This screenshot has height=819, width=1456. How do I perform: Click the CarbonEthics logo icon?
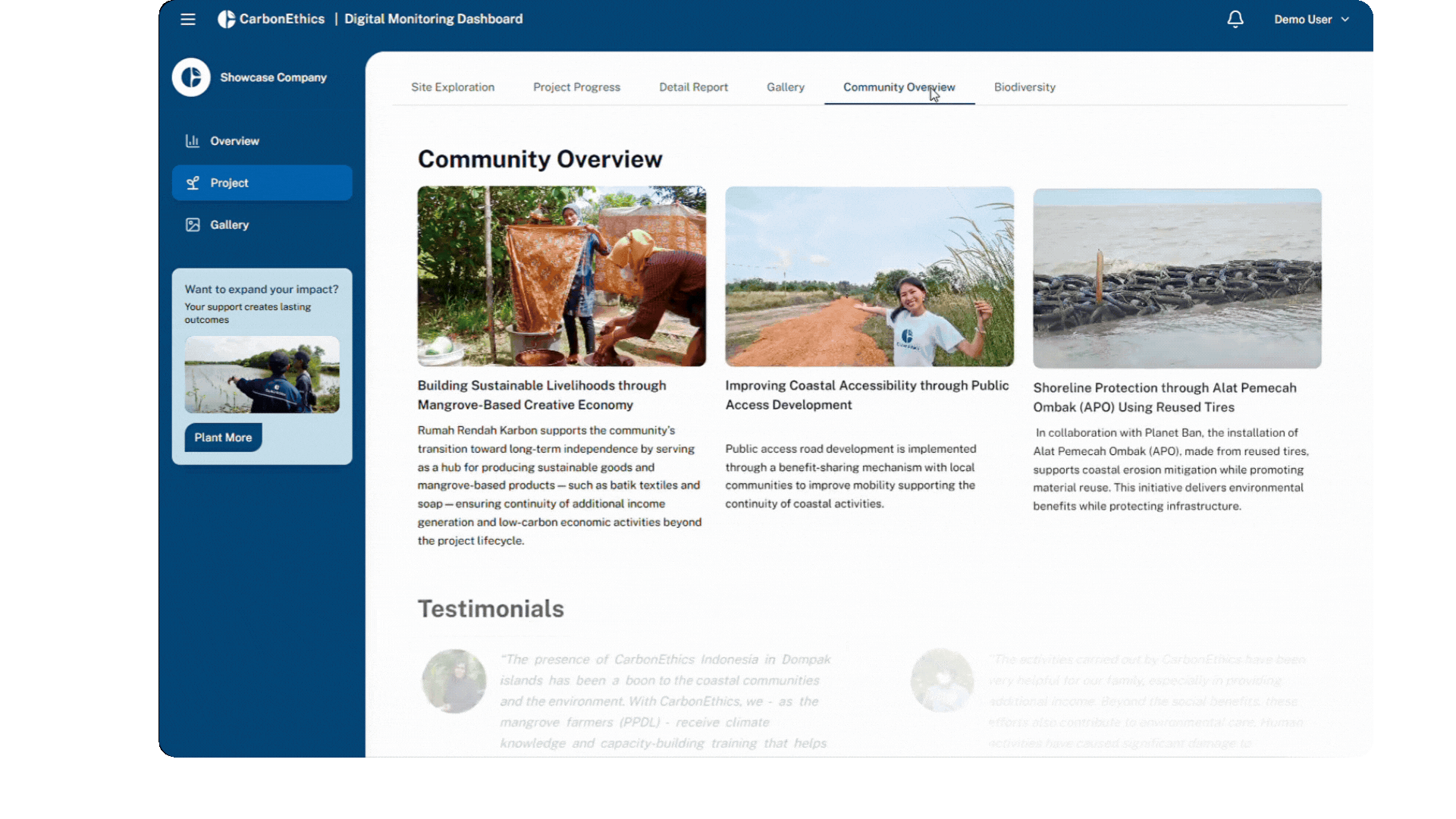coord(226,19)
